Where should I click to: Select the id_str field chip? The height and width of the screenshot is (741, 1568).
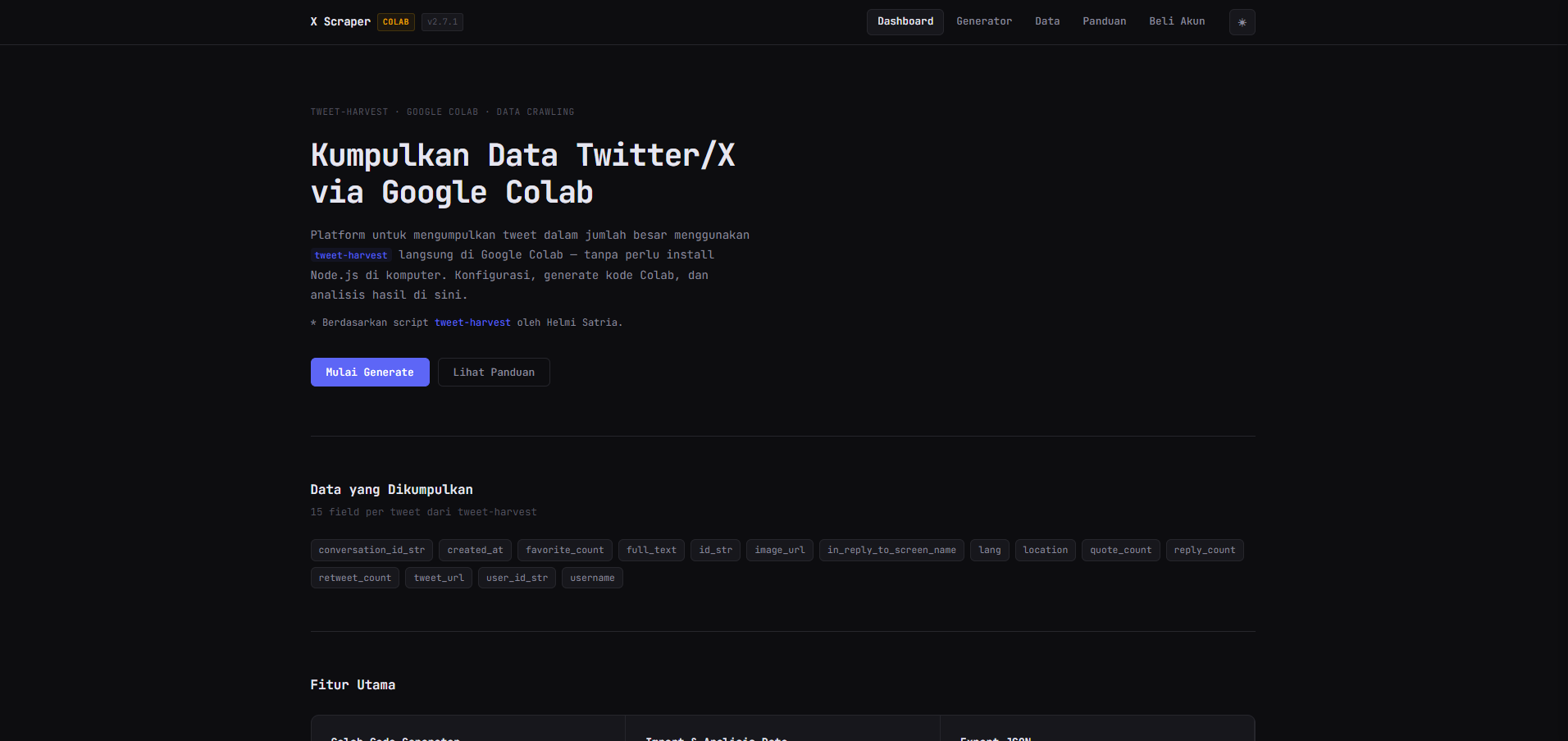click(x=716, y=550)
